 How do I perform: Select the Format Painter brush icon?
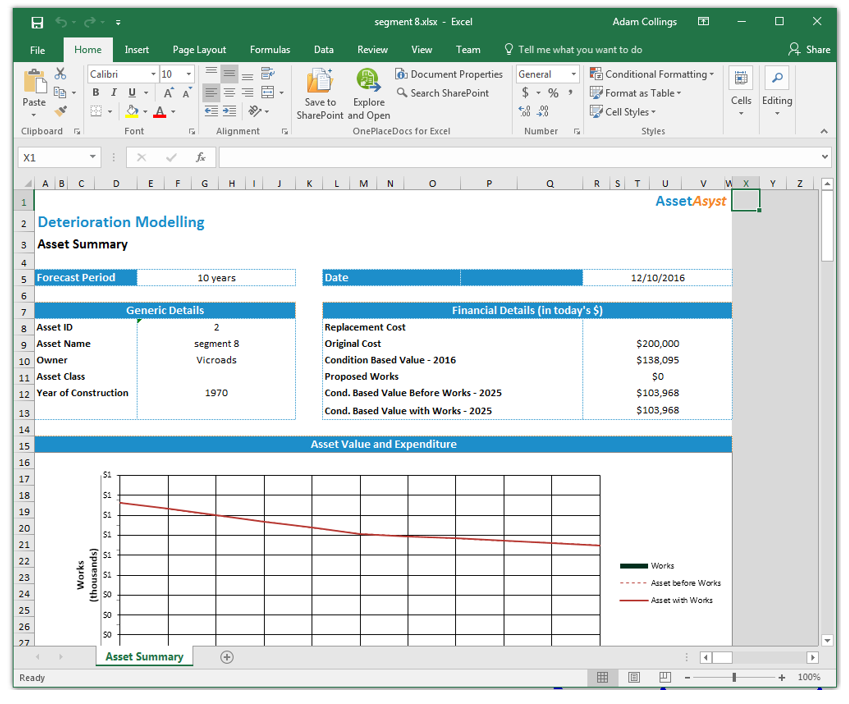pyautogui.click(x=61, y=111)
